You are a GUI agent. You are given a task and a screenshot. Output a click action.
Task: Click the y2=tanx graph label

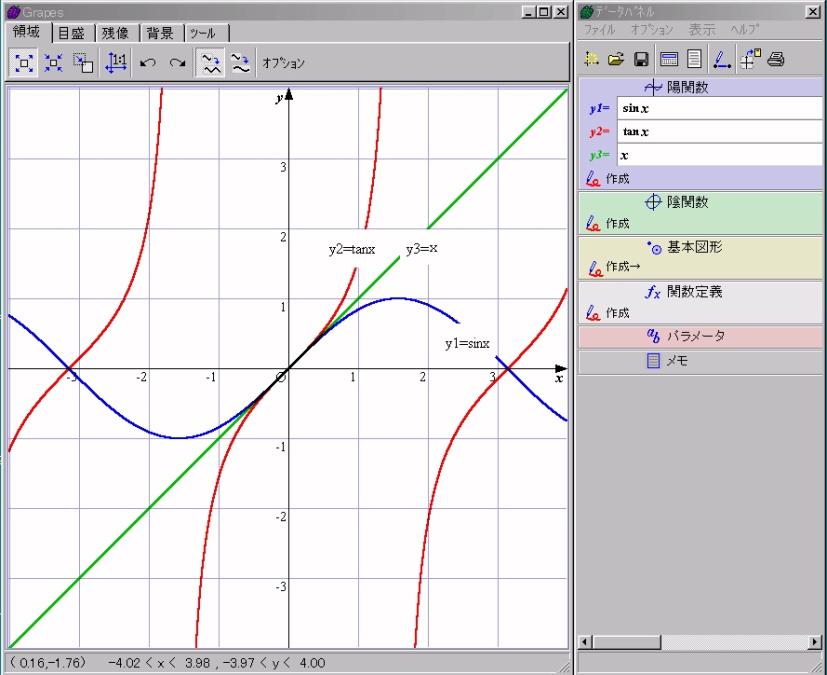click(x=352, y=249)
